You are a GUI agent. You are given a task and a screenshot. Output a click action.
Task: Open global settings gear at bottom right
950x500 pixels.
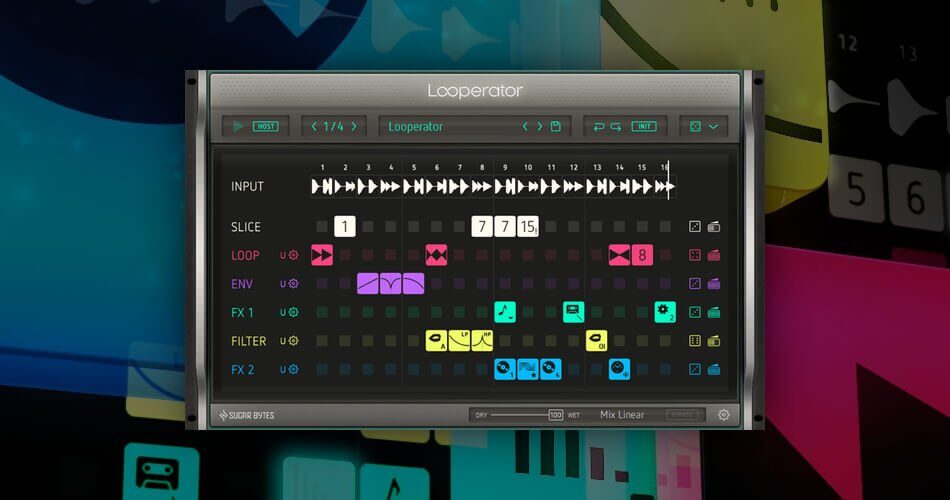(x=724, y=415)
